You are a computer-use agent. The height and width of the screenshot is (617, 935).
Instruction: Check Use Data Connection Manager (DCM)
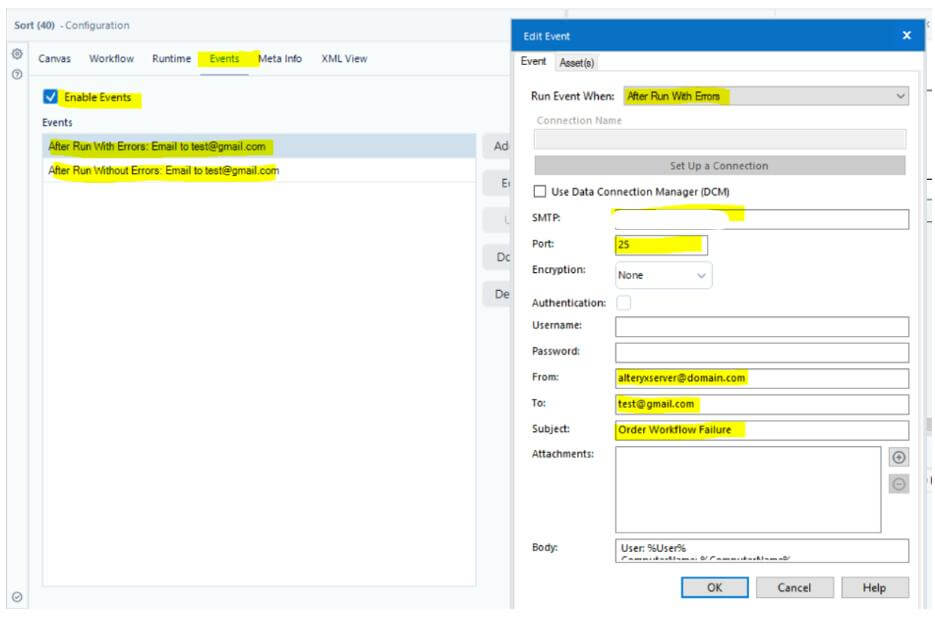point(540,191)
